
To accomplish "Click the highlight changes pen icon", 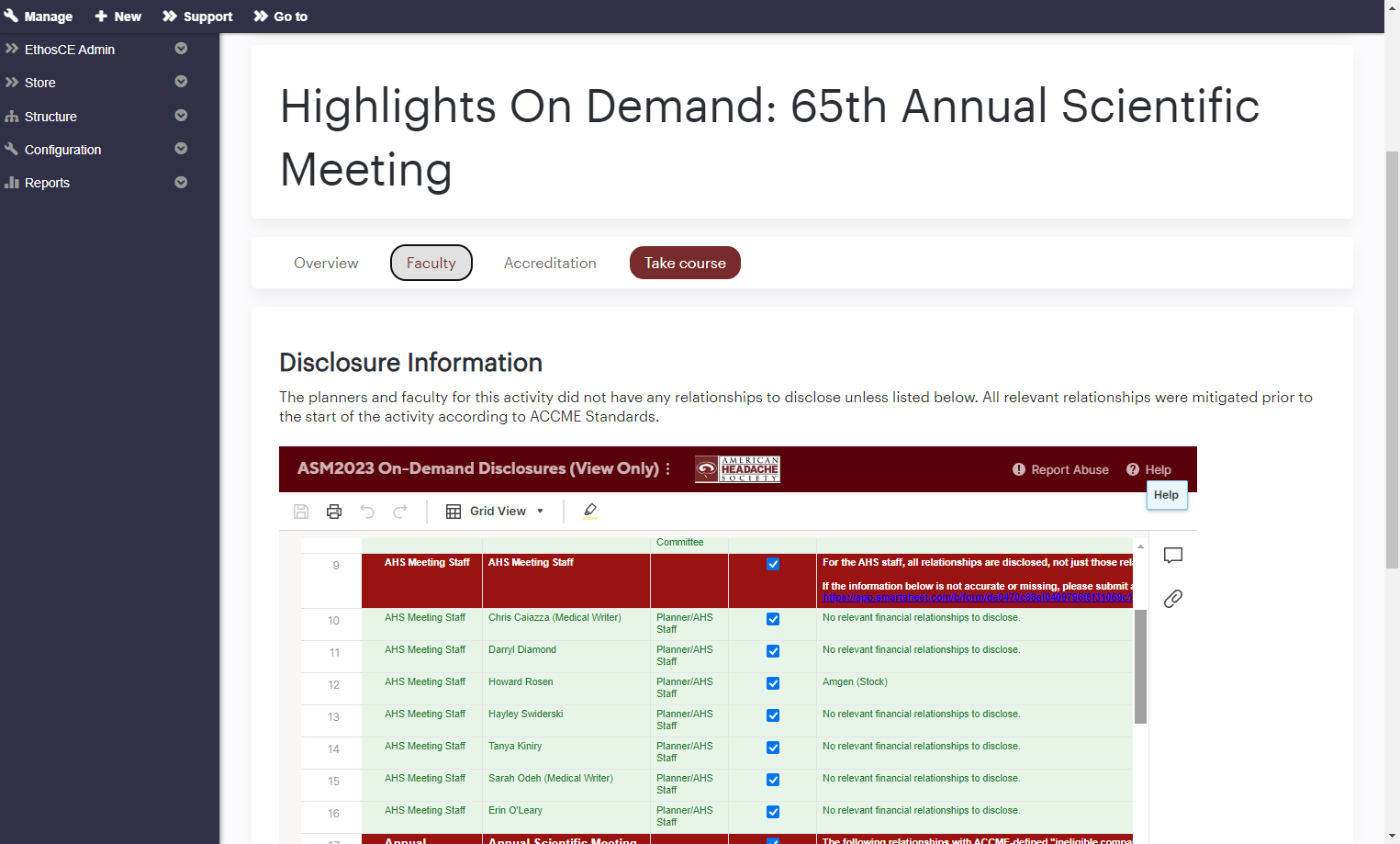I will (590, 512).
